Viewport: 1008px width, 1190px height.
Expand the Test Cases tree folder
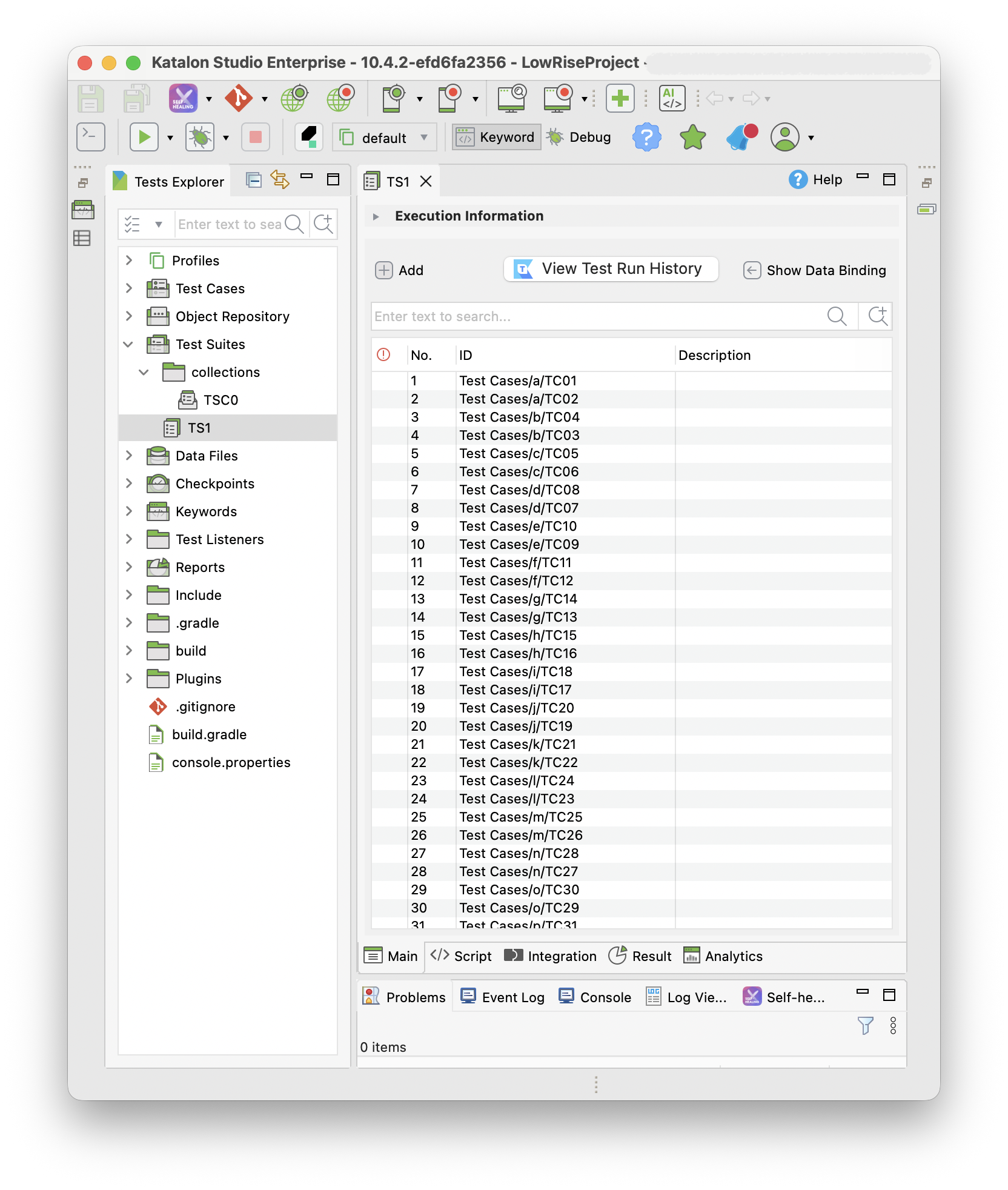(x=129, y=288)
